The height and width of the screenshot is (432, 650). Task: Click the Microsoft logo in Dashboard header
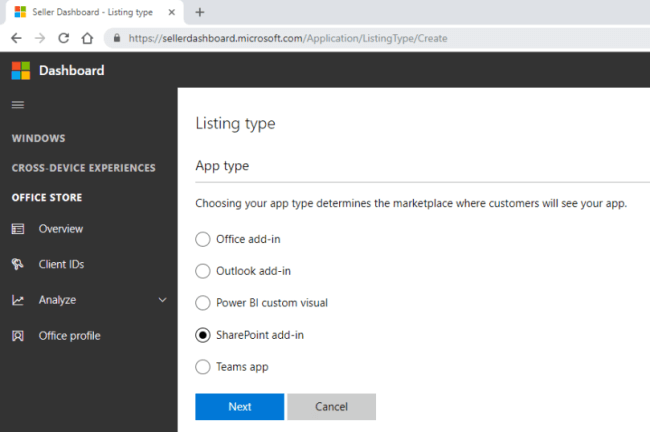coord(21,70)
